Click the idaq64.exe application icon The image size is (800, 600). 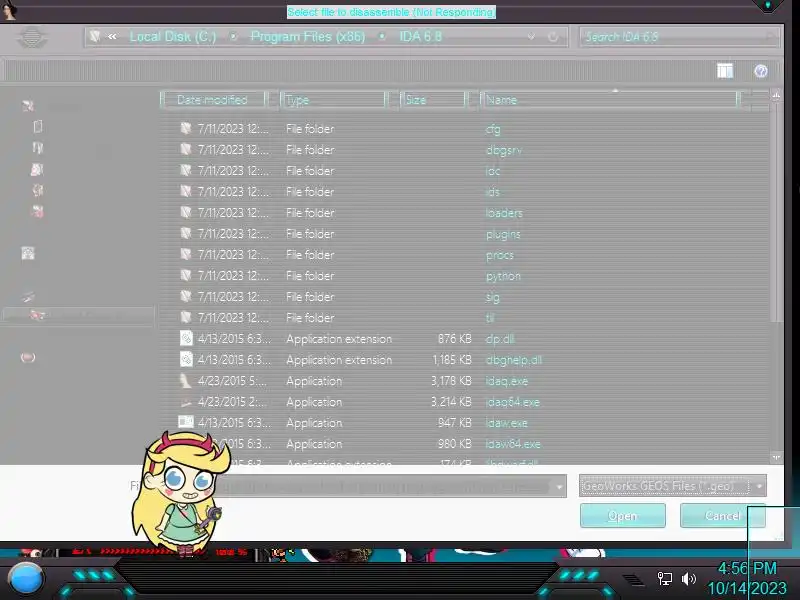click(x=186, y=402)
